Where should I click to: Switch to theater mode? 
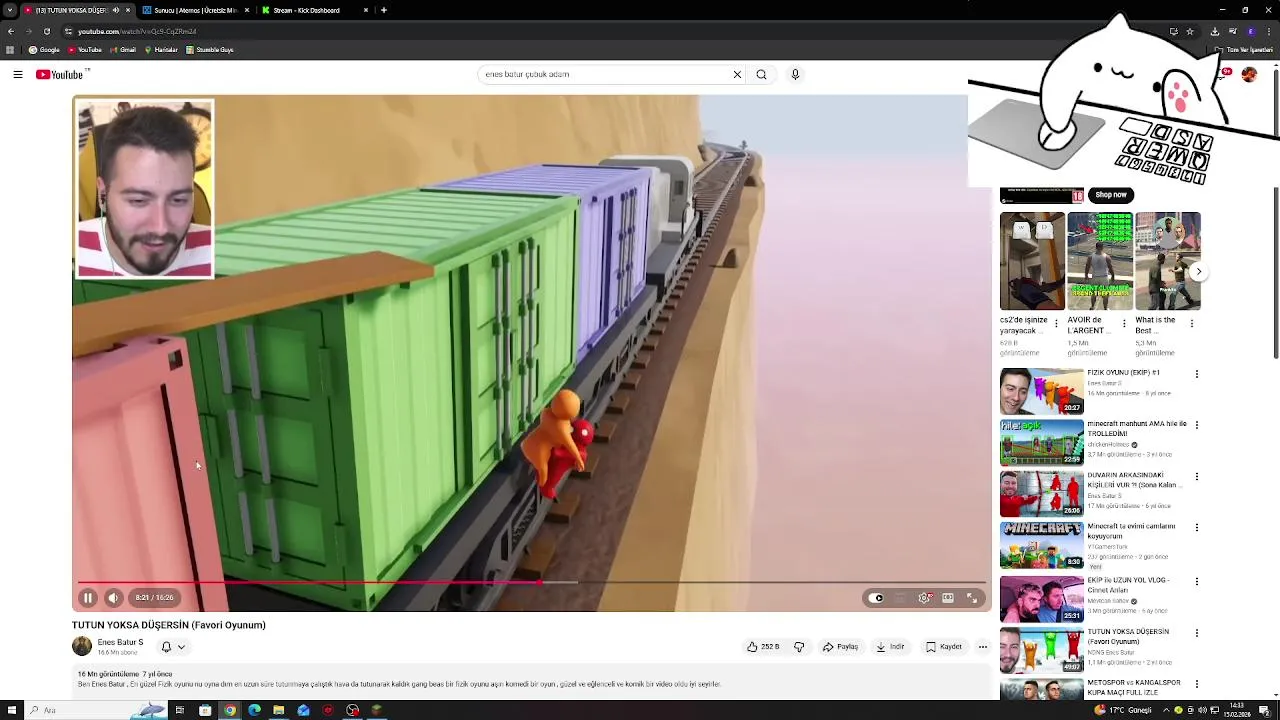(x=948, y=598)
